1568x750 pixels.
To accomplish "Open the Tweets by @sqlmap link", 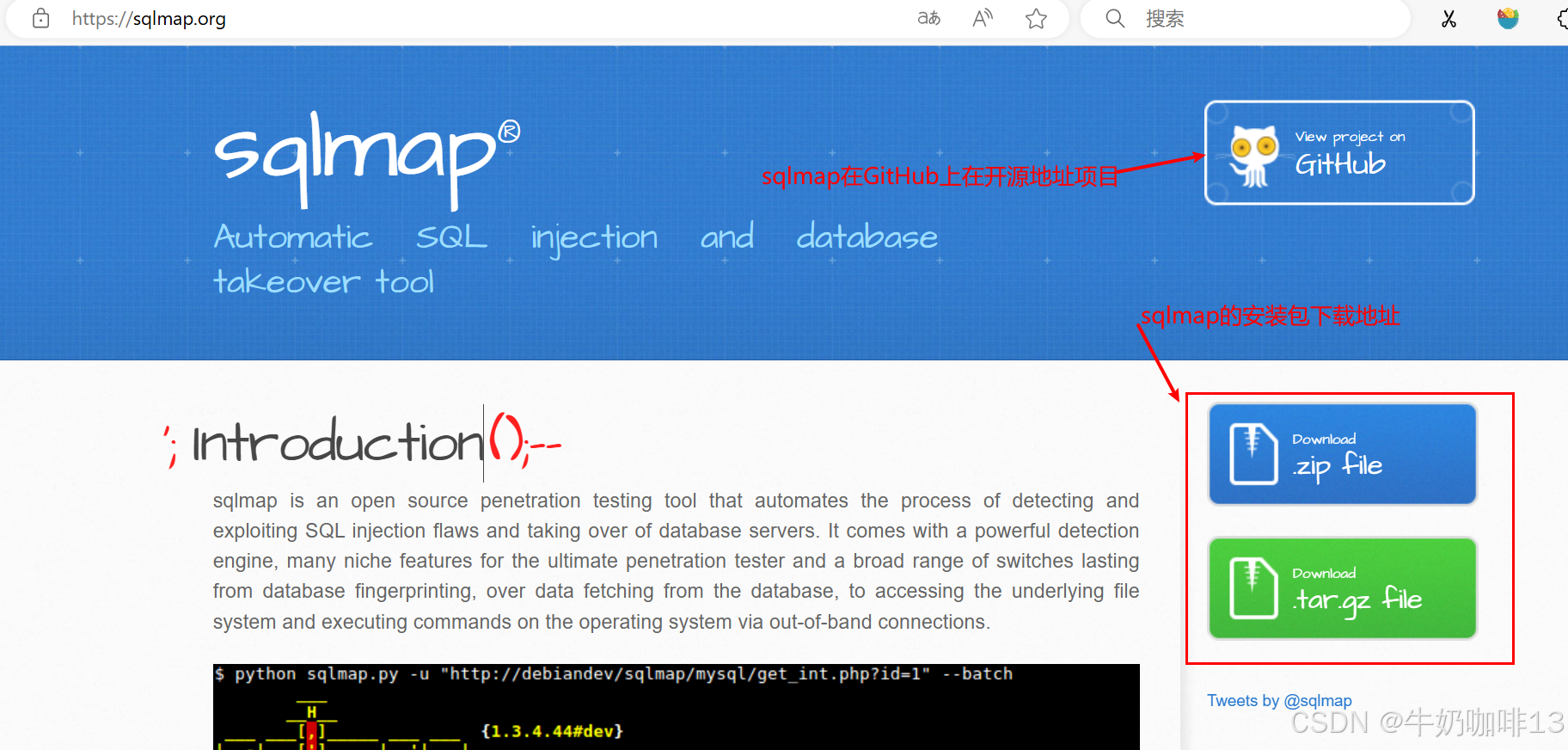I will [1279, 700].
